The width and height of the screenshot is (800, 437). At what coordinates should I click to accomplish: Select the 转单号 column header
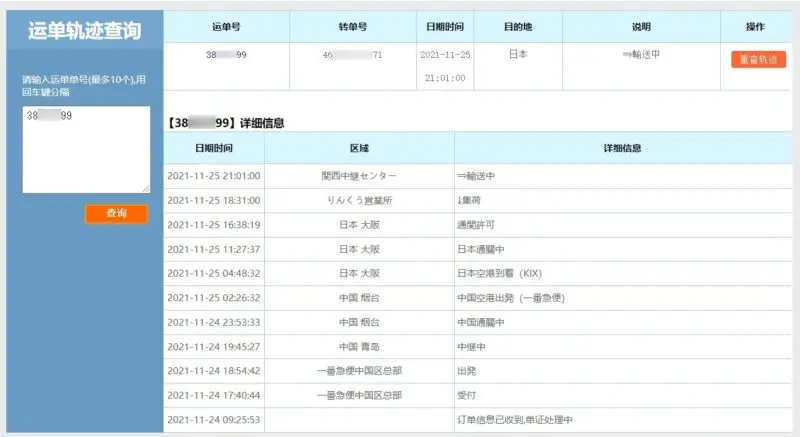pos(352,27)
